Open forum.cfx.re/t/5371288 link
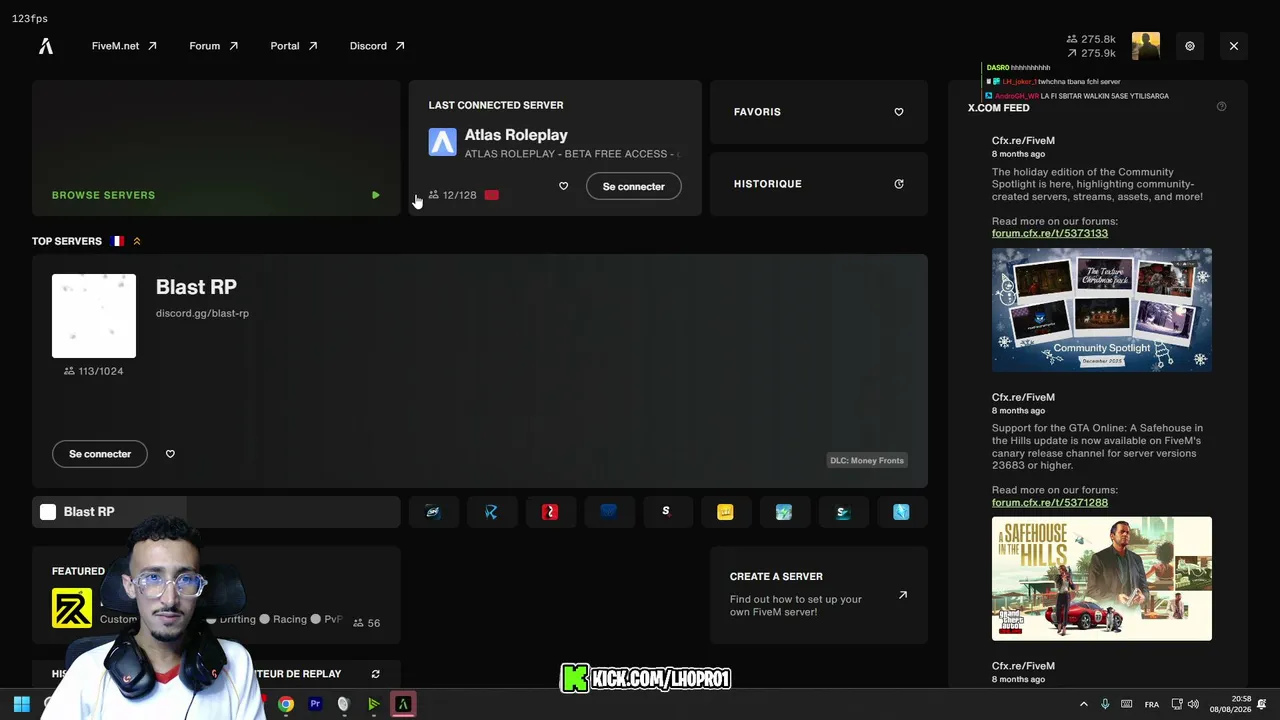 click(1050, 502)
